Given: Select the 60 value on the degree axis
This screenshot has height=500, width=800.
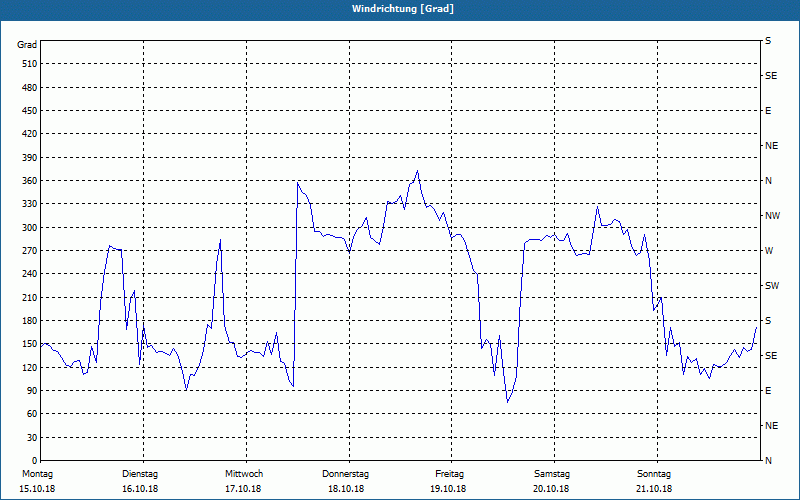Looking at the screenshot, I should tap(32, 414).
